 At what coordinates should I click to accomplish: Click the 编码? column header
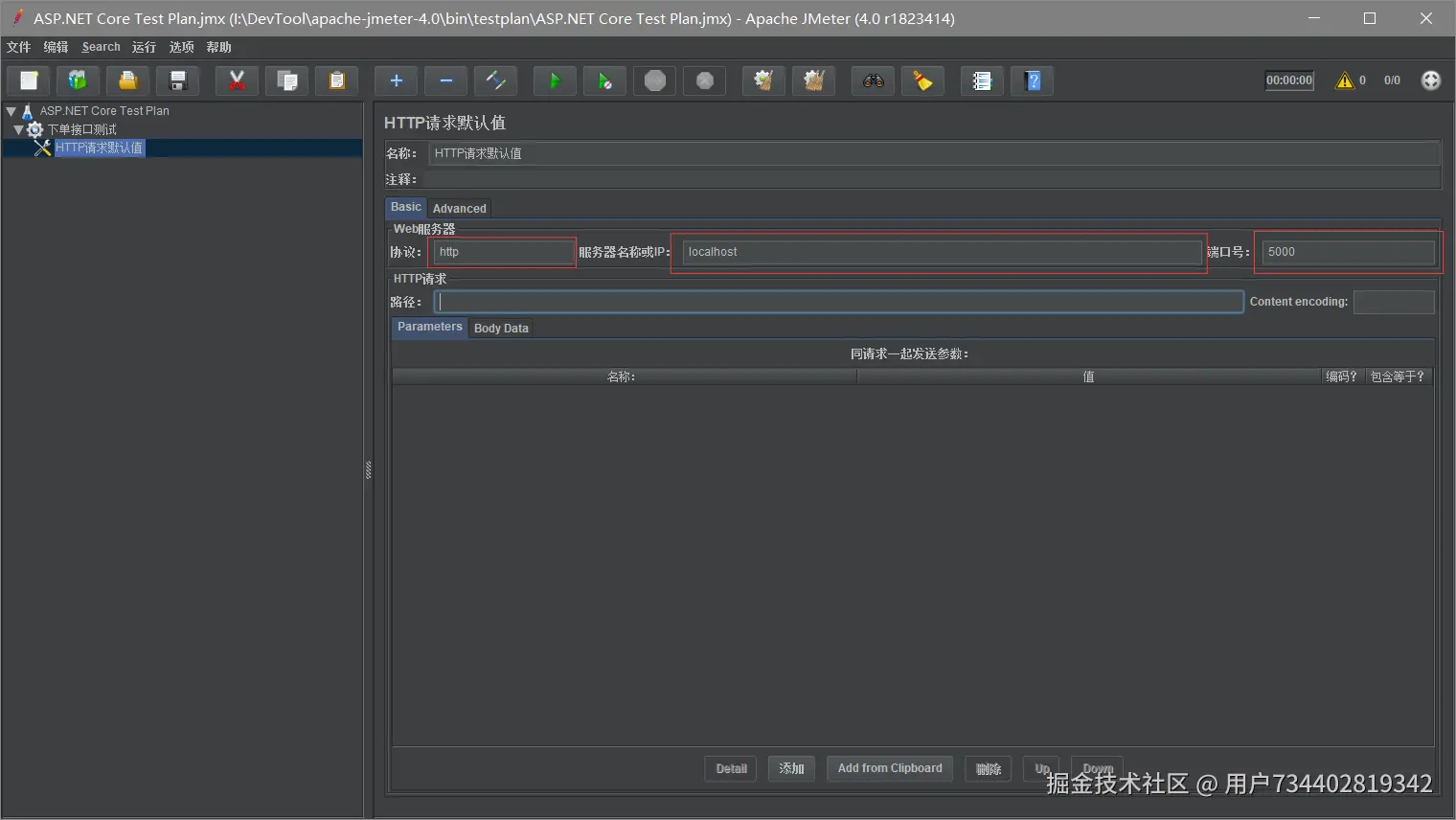tap(1342, 376)
